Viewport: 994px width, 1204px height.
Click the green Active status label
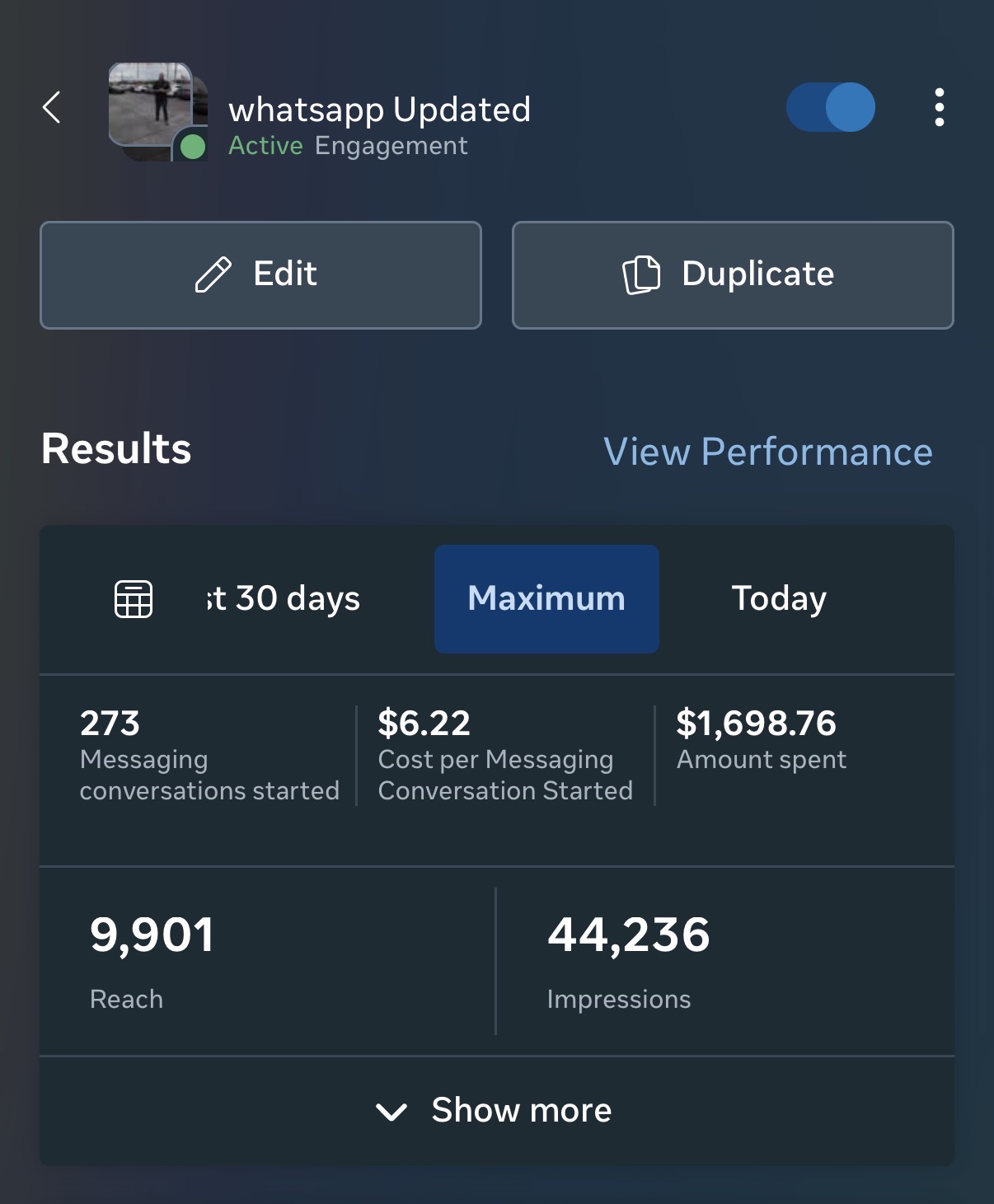[x=265, y=146]
